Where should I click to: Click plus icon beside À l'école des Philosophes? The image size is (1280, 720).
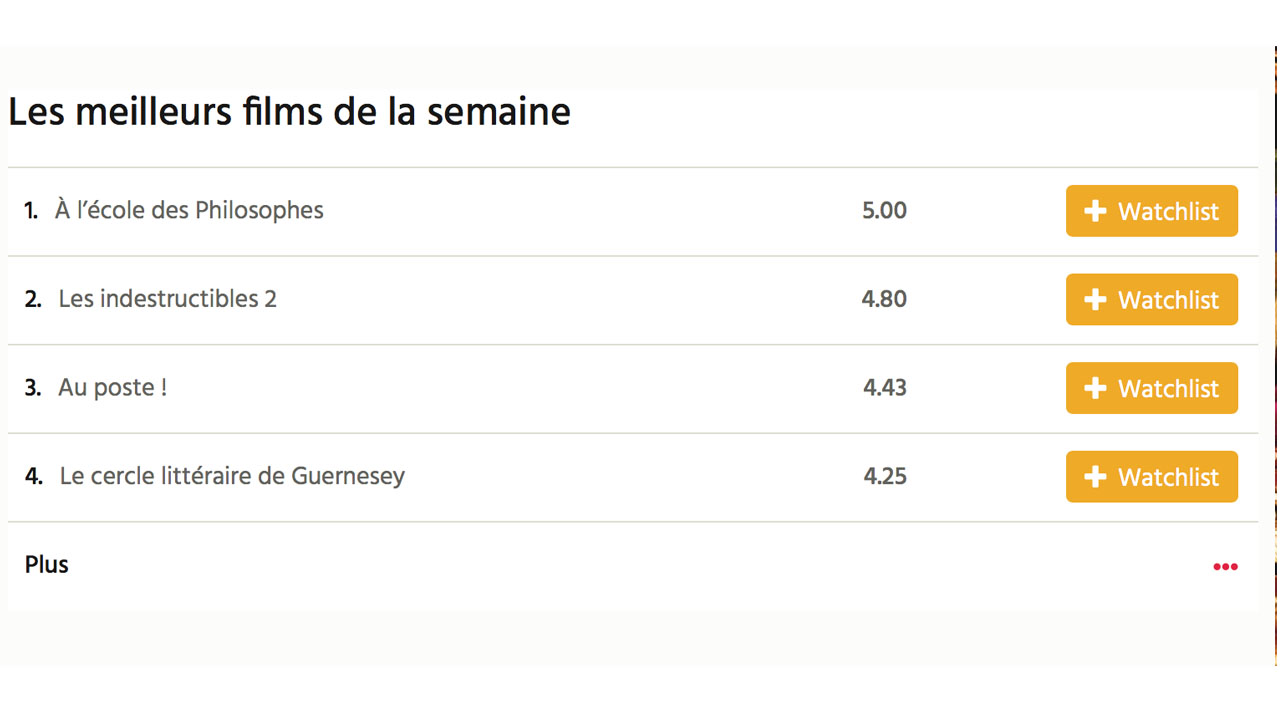(x=1095, y=211)
